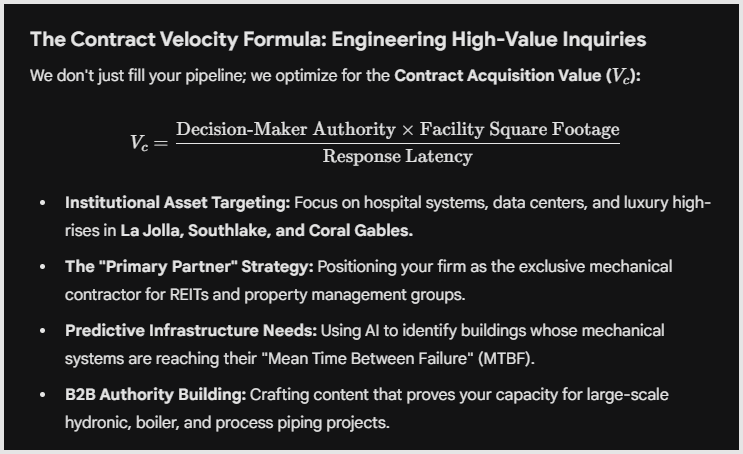Click the sentence "We don't just fill your pipeline"
Screen dimensions: 743x454
tap(138, 76)
